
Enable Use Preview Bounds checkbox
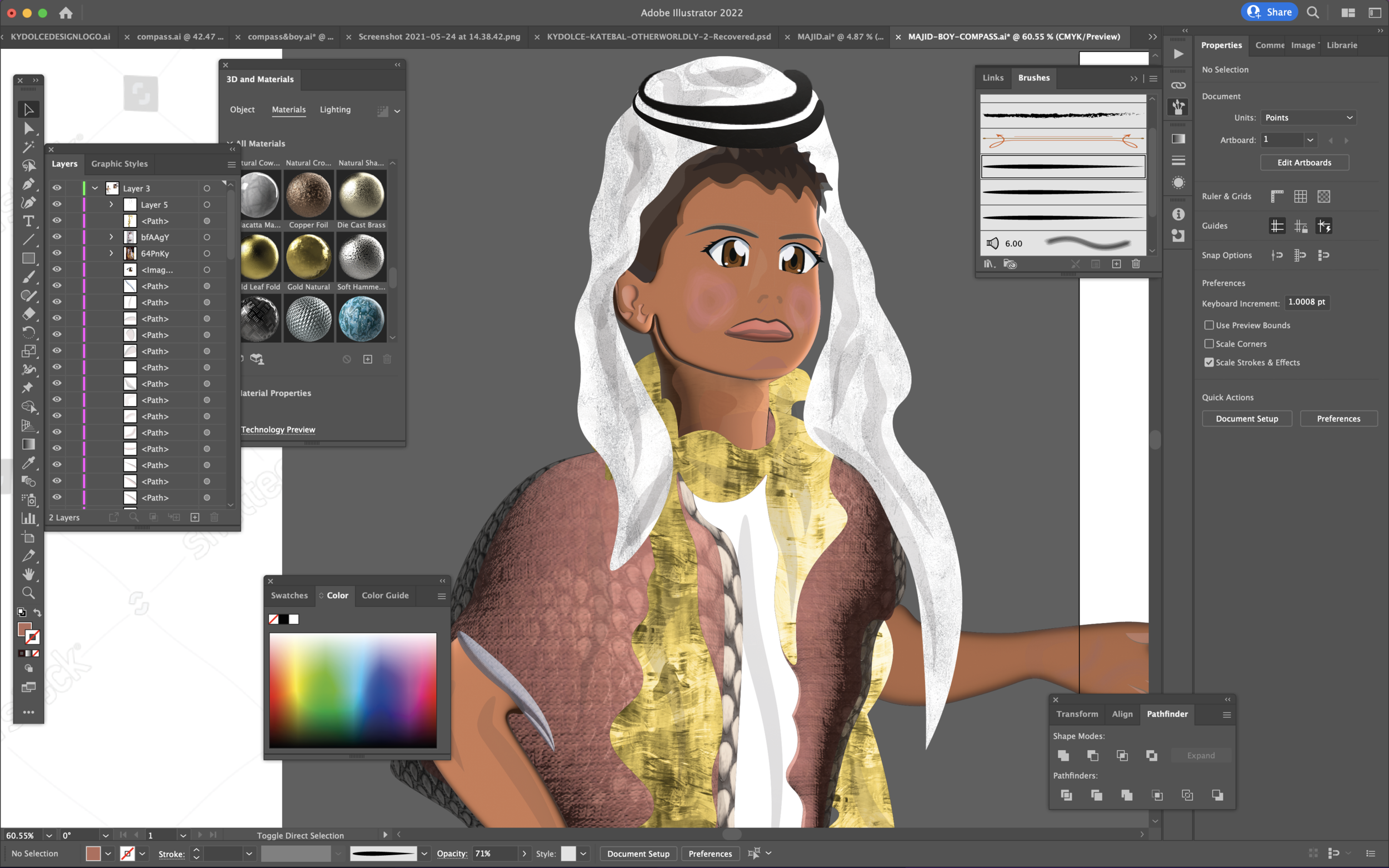[x=1208, y=325]
